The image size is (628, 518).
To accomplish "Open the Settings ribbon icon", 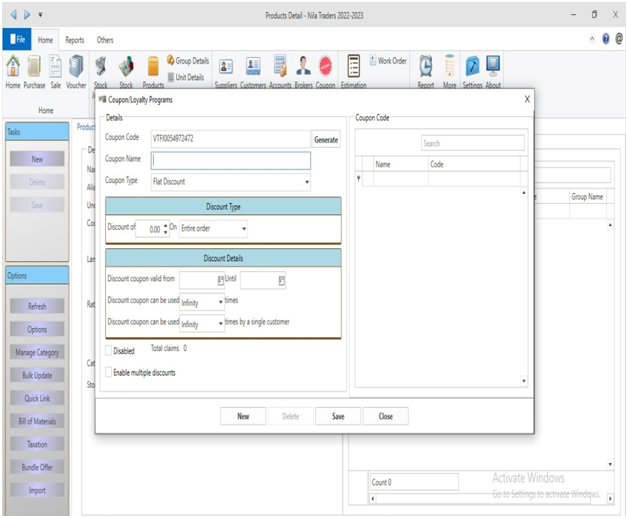I will (x=472, y=71).
